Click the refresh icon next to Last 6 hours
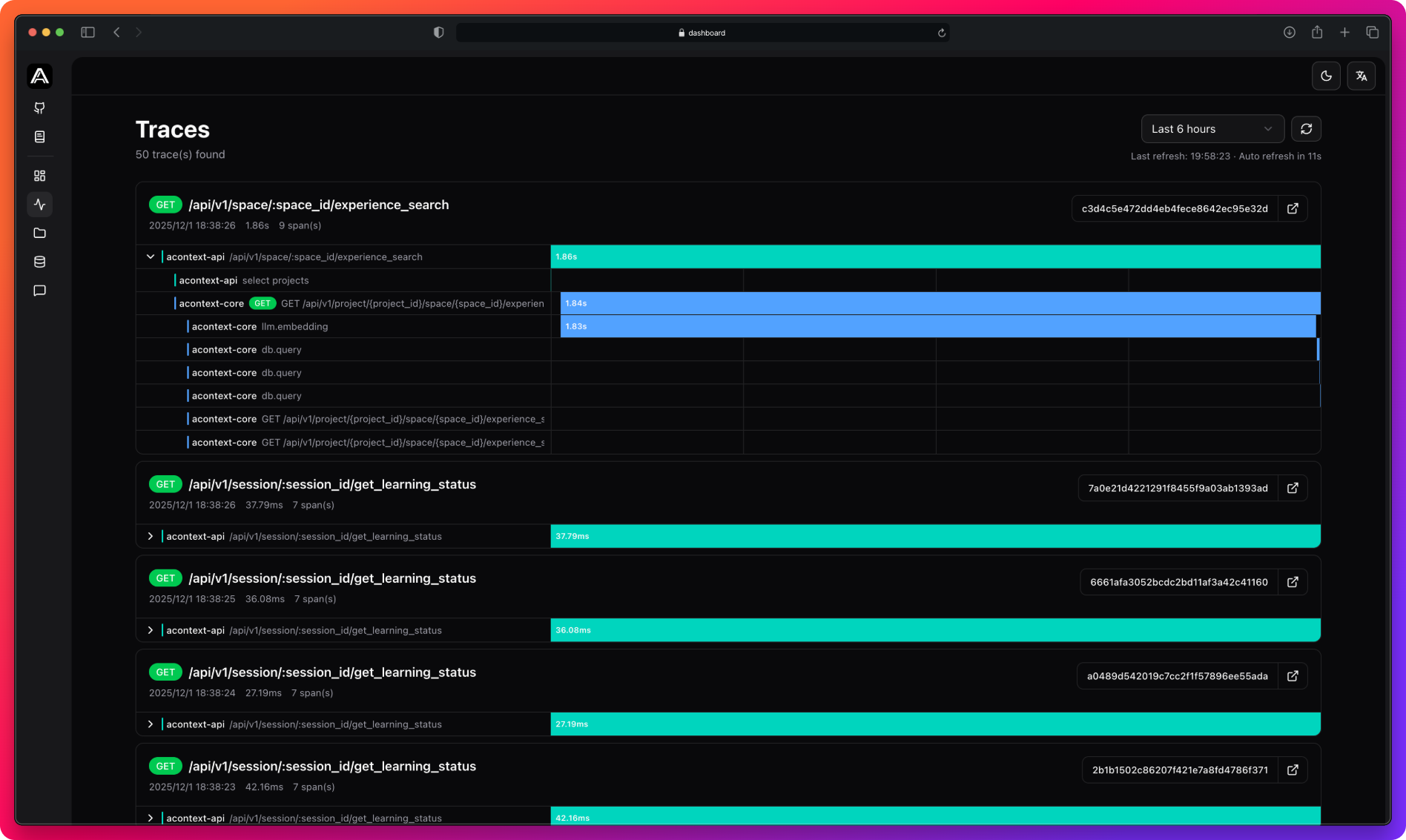 [1306, 128]
